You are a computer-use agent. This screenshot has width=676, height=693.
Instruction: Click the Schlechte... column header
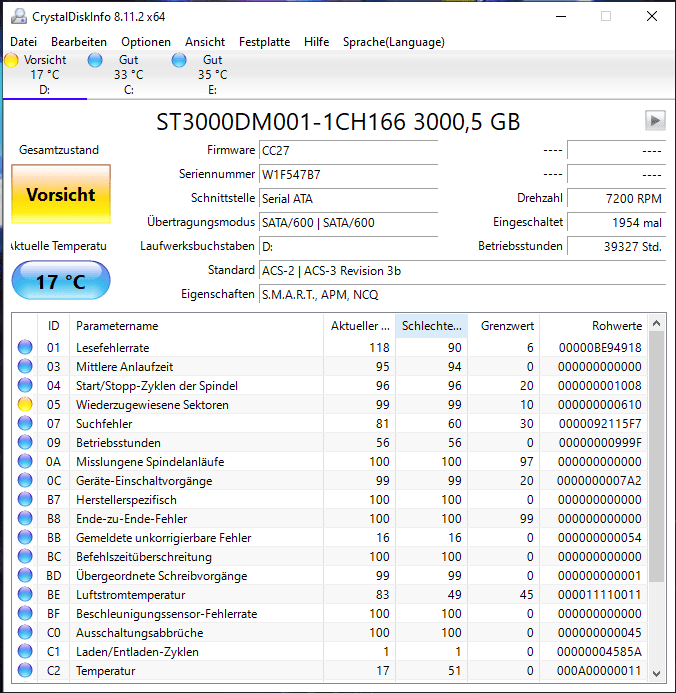tap(432, 326)
